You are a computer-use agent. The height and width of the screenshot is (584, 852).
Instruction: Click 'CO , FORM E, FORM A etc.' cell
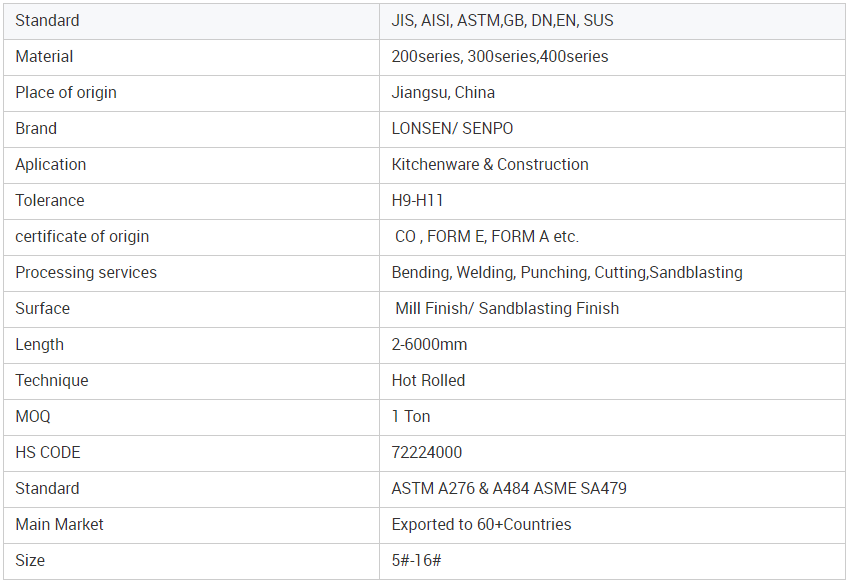pyautogui.click(x=487, y=237)
